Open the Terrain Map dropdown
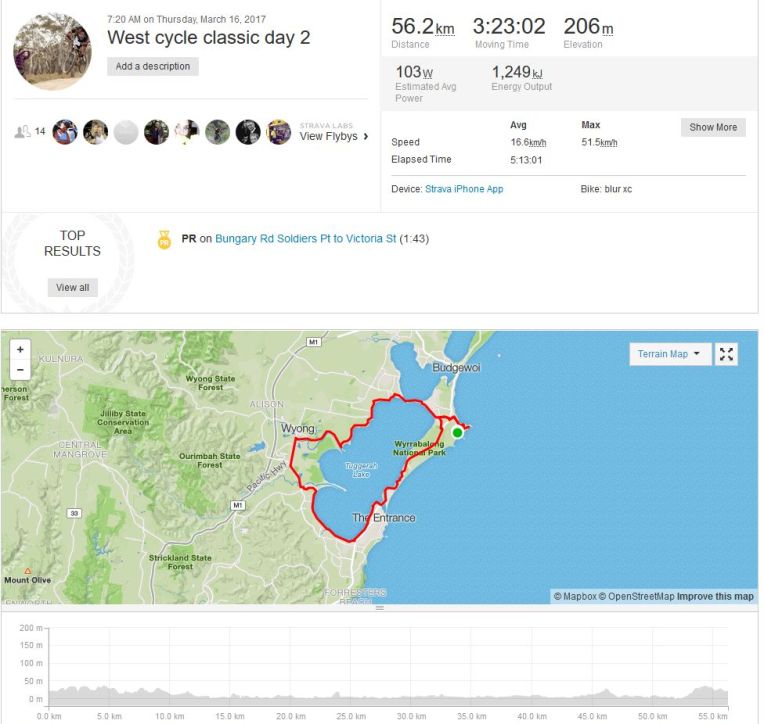 pyautogui.click(x=670, y=354)
